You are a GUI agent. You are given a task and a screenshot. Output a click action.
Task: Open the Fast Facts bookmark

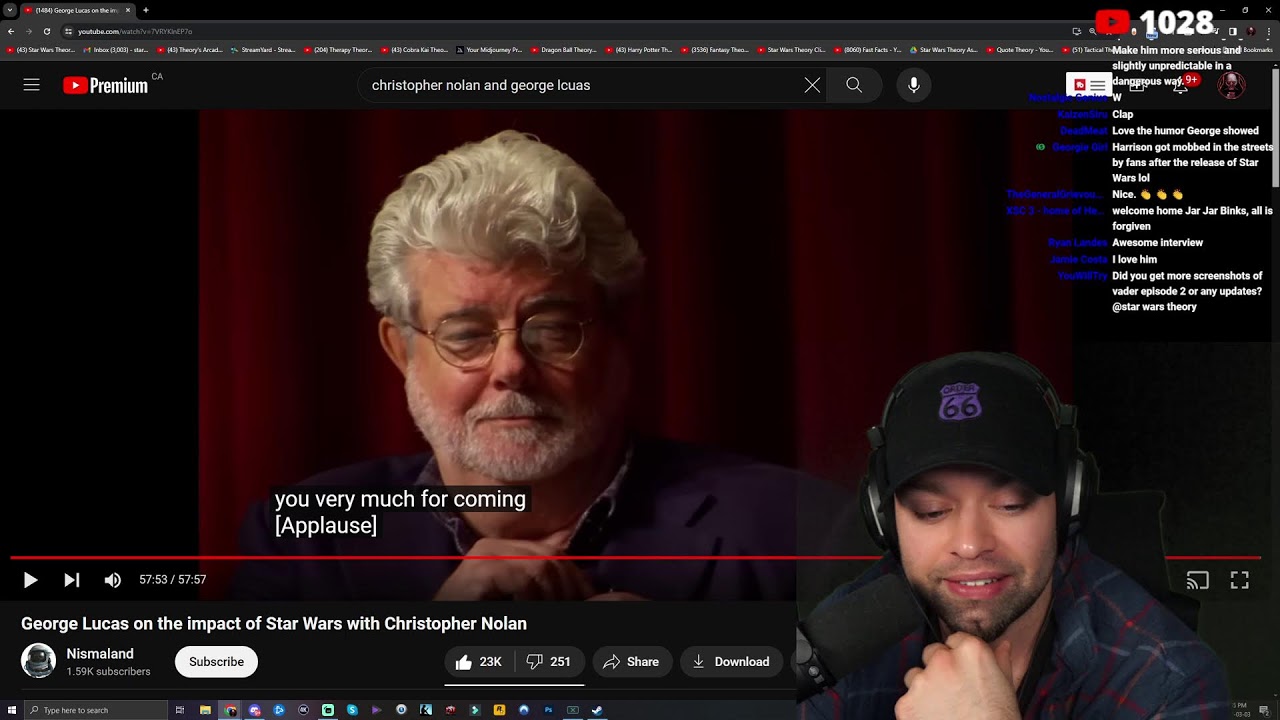865,50
